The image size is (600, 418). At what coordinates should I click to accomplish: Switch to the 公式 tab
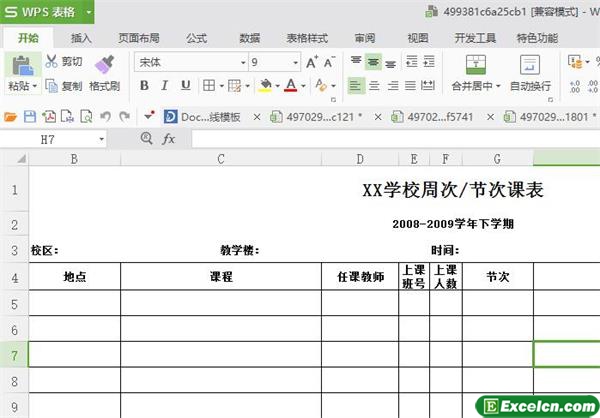[x=197, y=38]
